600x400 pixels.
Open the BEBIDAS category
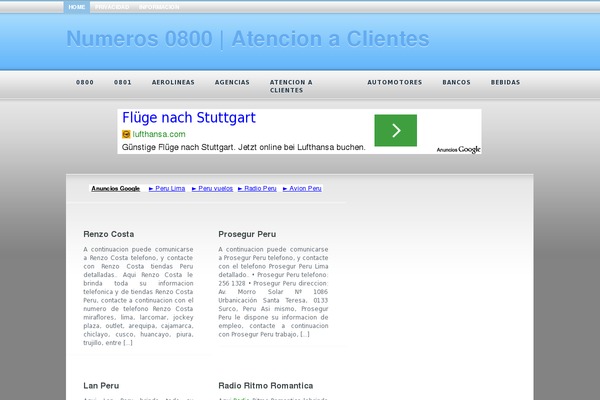pos(505,82)
